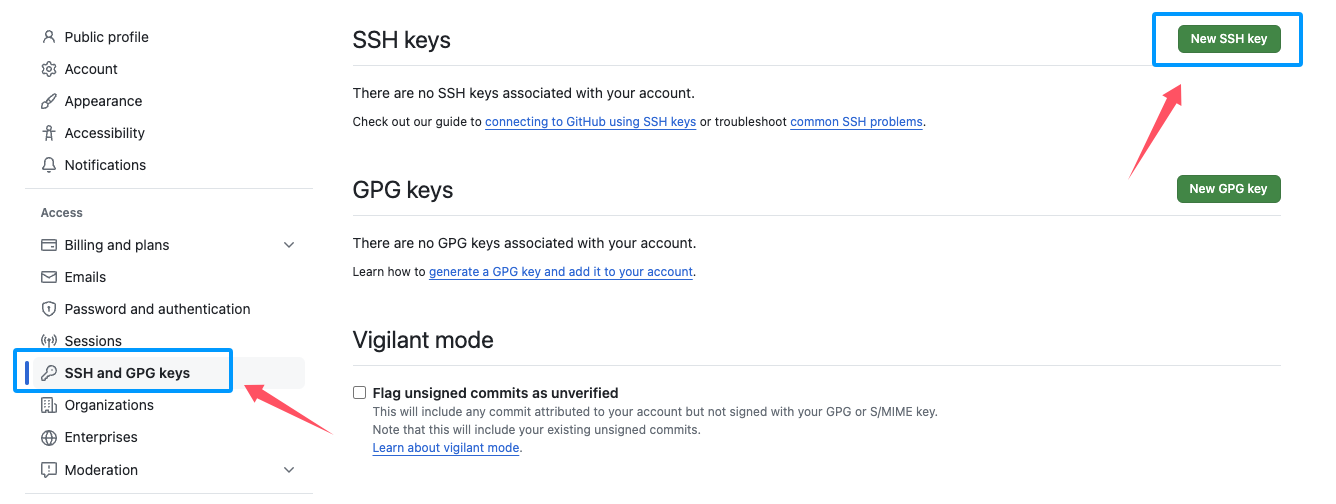Image resolution: width=1336 pixels, height=504 pixels.
Task: Expand the Billing and plans chevron
Action: pyautogui.click(x=289, y=245)
